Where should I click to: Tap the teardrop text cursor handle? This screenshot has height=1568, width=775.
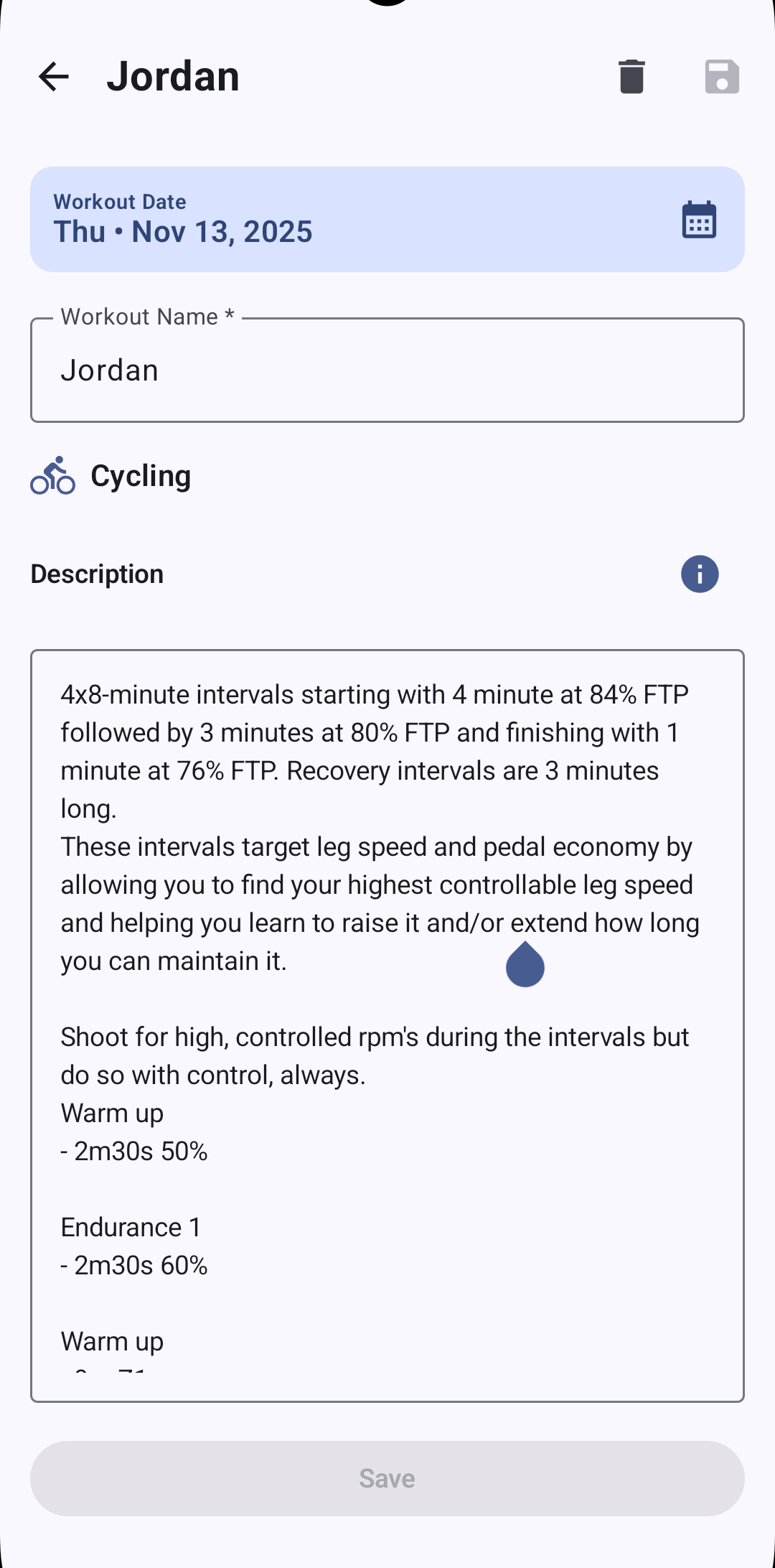click(x=525, y=966)
